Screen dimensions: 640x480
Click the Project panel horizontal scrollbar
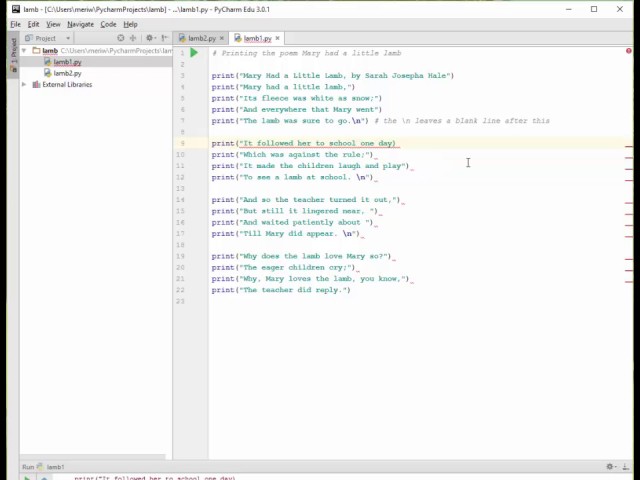[93, 457]
